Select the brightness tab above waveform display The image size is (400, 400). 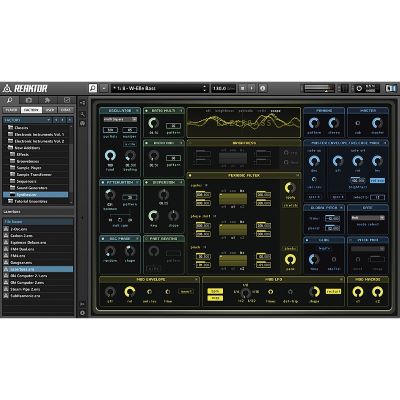(225, 111)
